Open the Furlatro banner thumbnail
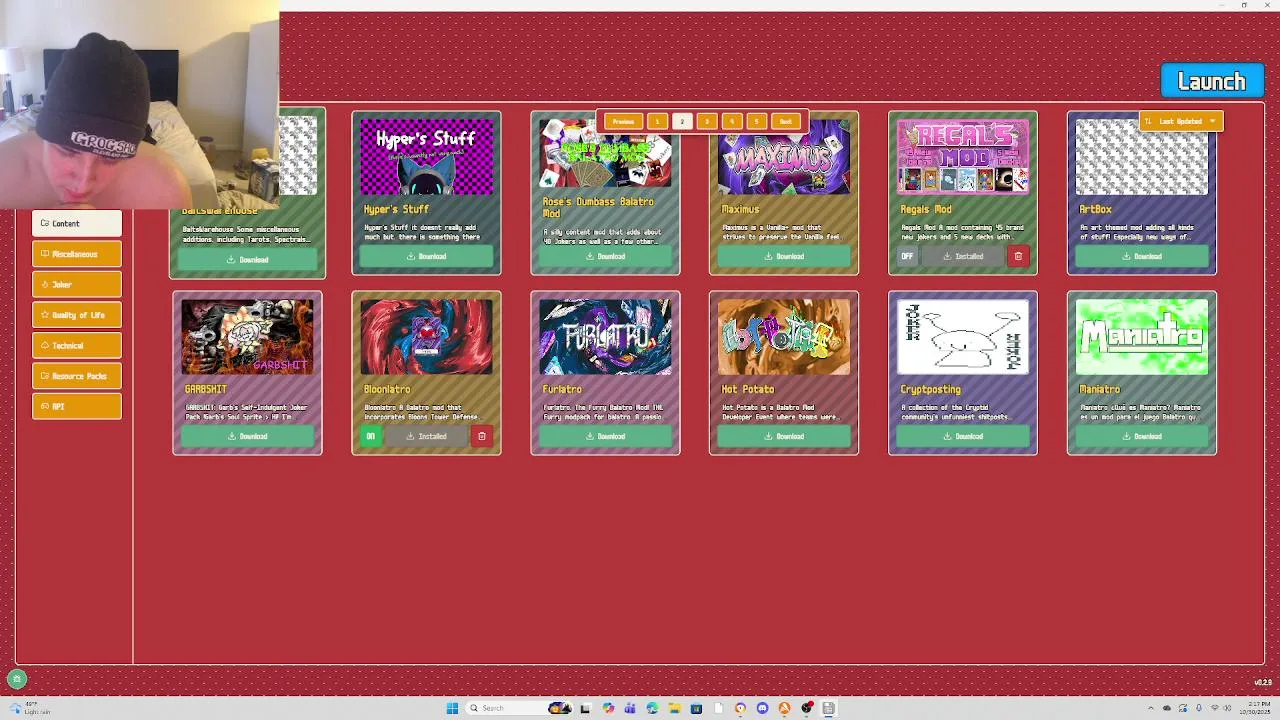Viewport: 1280px width, 720px height. click(x=605, y=337)
